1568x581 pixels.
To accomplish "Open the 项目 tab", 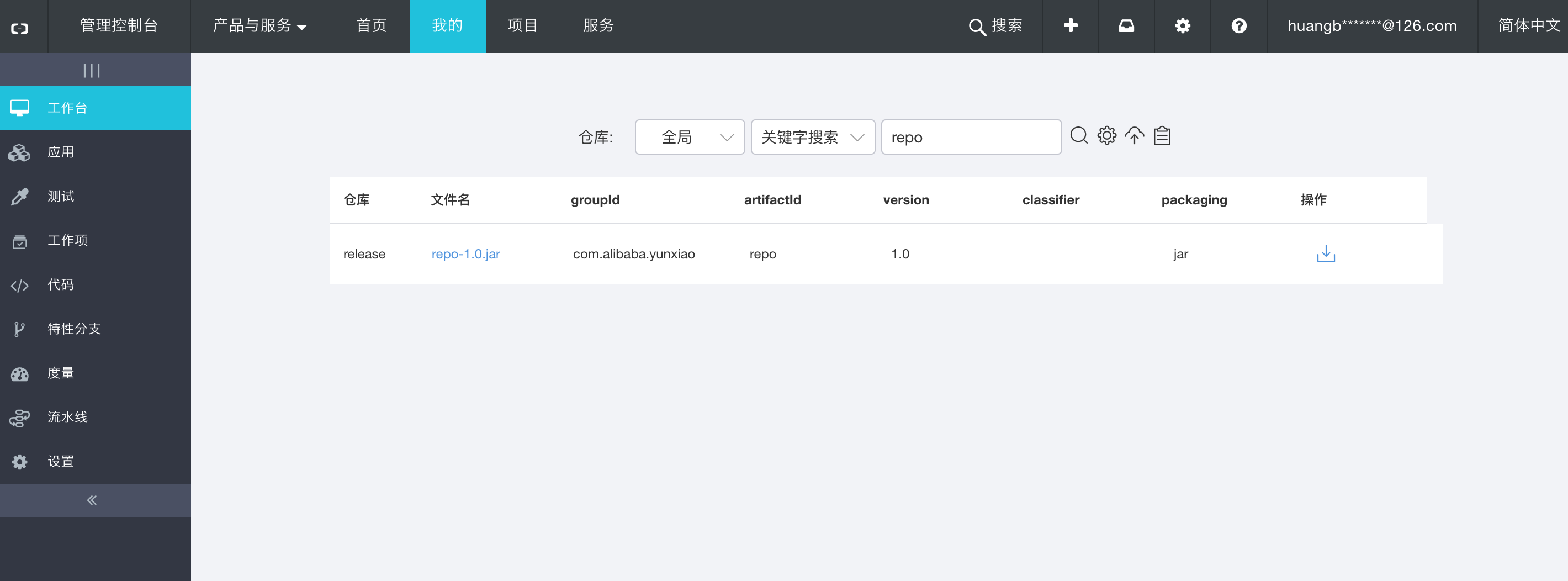I will coord(523,25).
